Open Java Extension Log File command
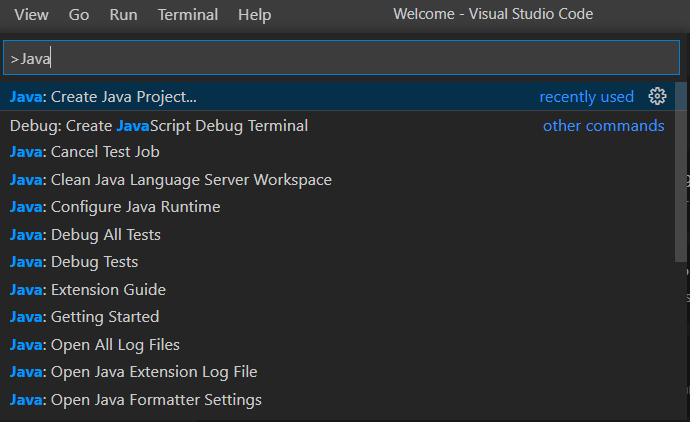The image size is (690, 422). pos(134,372)
